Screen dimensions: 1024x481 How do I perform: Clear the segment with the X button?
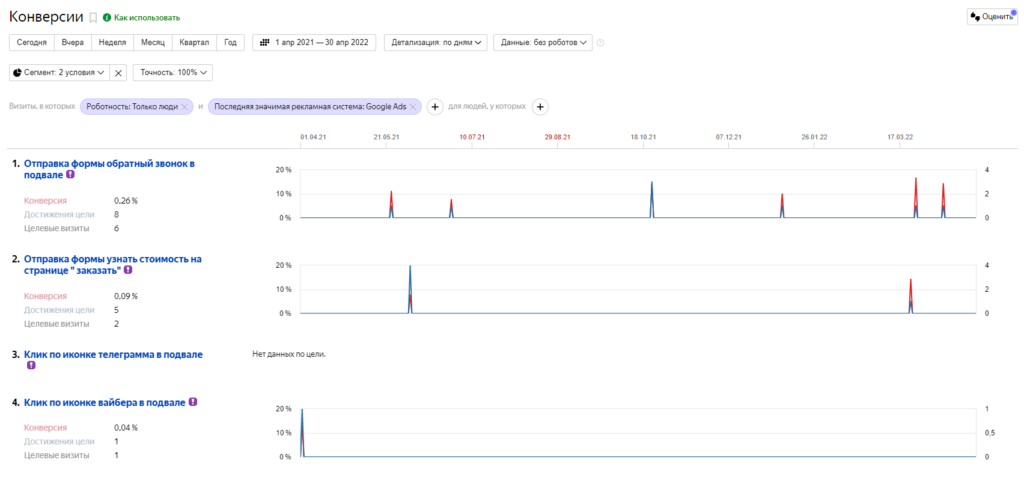pyautogui.click(x=118, y=73)
